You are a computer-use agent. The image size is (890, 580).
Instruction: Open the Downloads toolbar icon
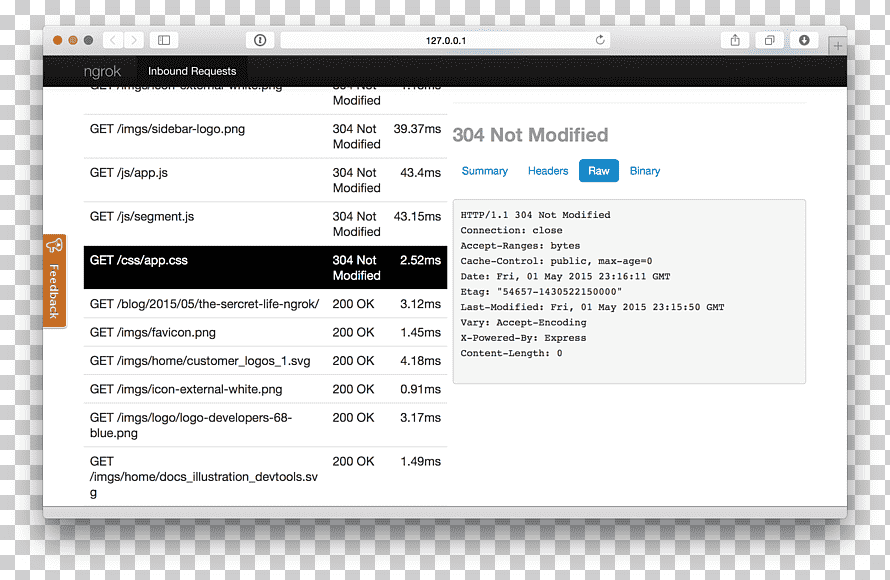point(804,40)
